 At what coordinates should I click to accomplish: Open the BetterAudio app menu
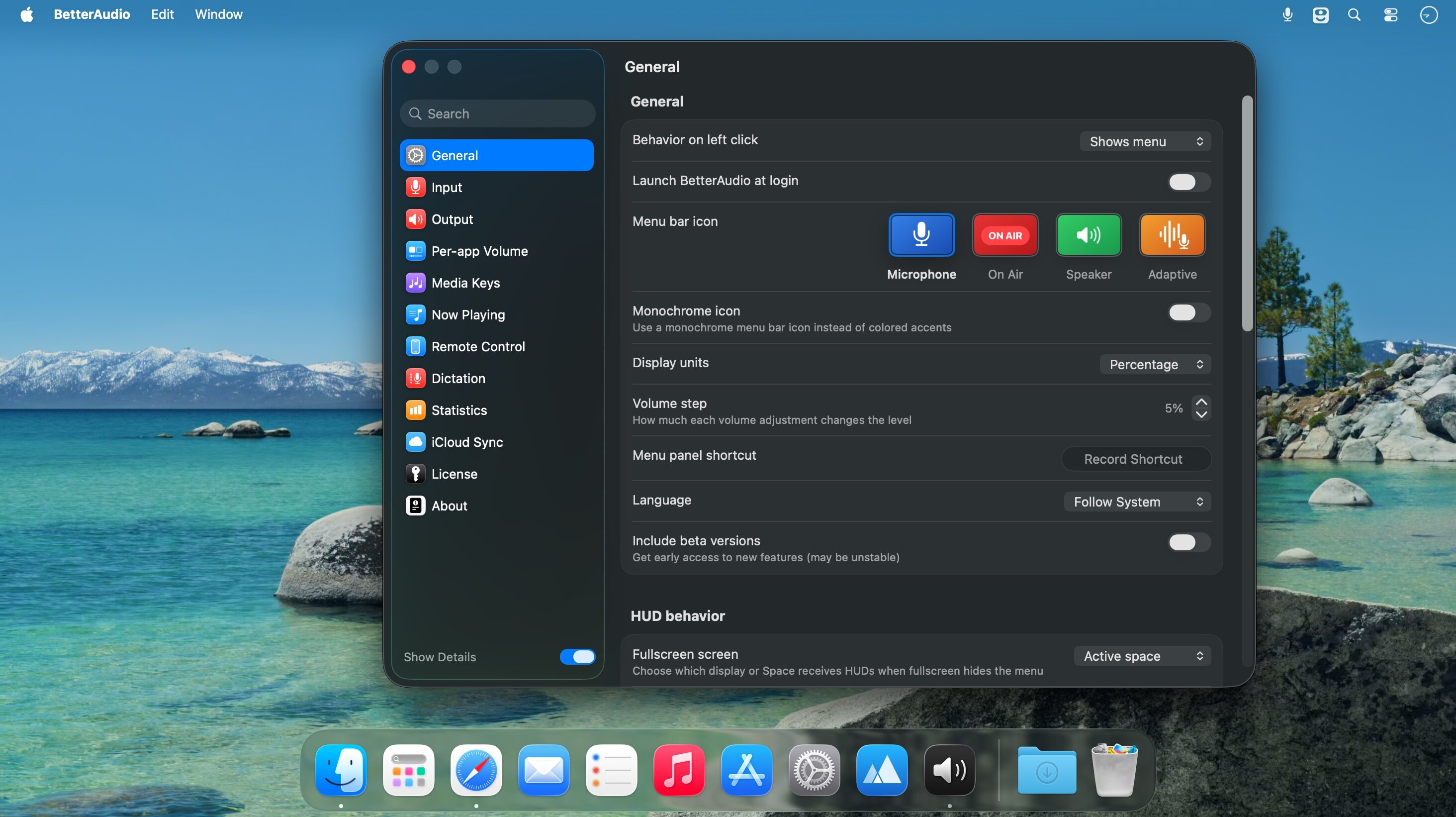pos(91,14)
